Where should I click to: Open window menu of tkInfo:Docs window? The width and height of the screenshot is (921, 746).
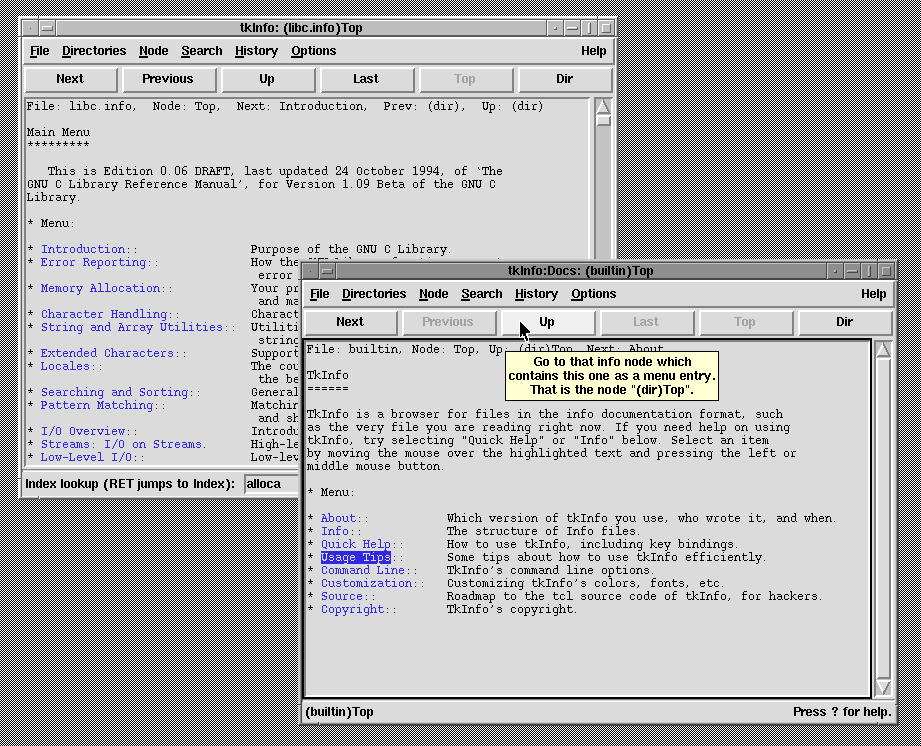327,271
